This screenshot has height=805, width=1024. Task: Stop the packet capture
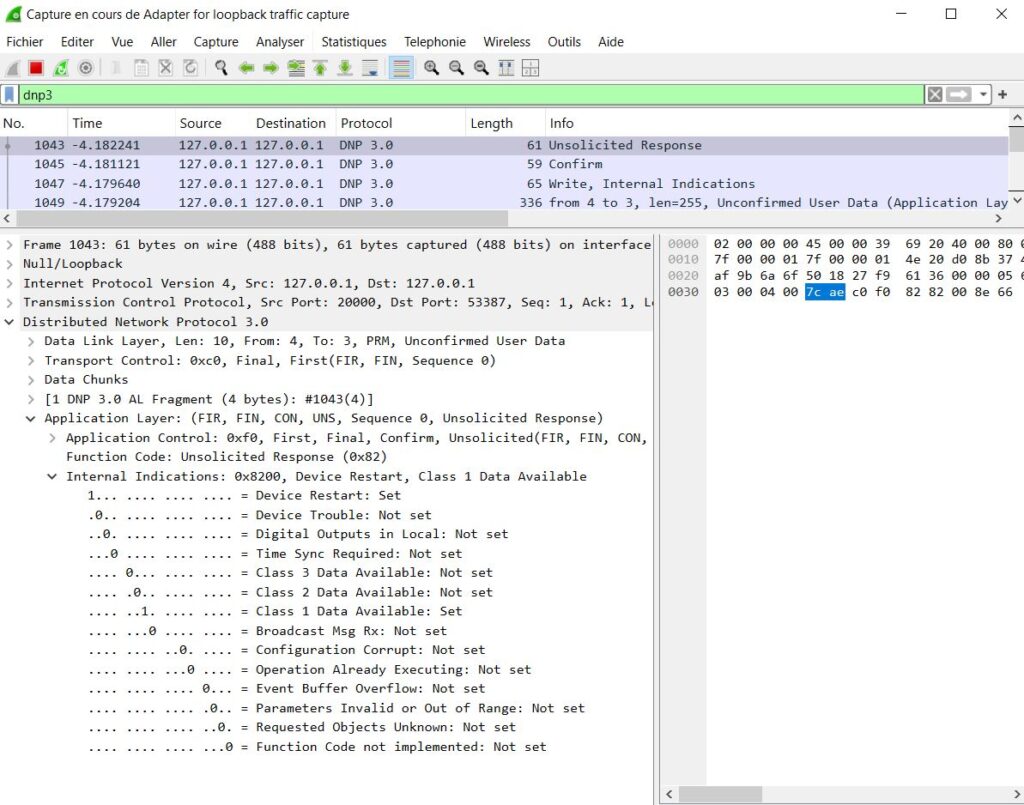point(34,68)
